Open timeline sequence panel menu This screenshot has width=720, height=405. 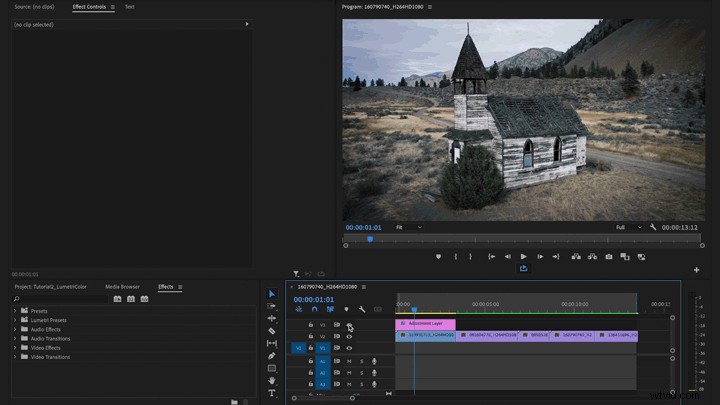coord(364,287)
